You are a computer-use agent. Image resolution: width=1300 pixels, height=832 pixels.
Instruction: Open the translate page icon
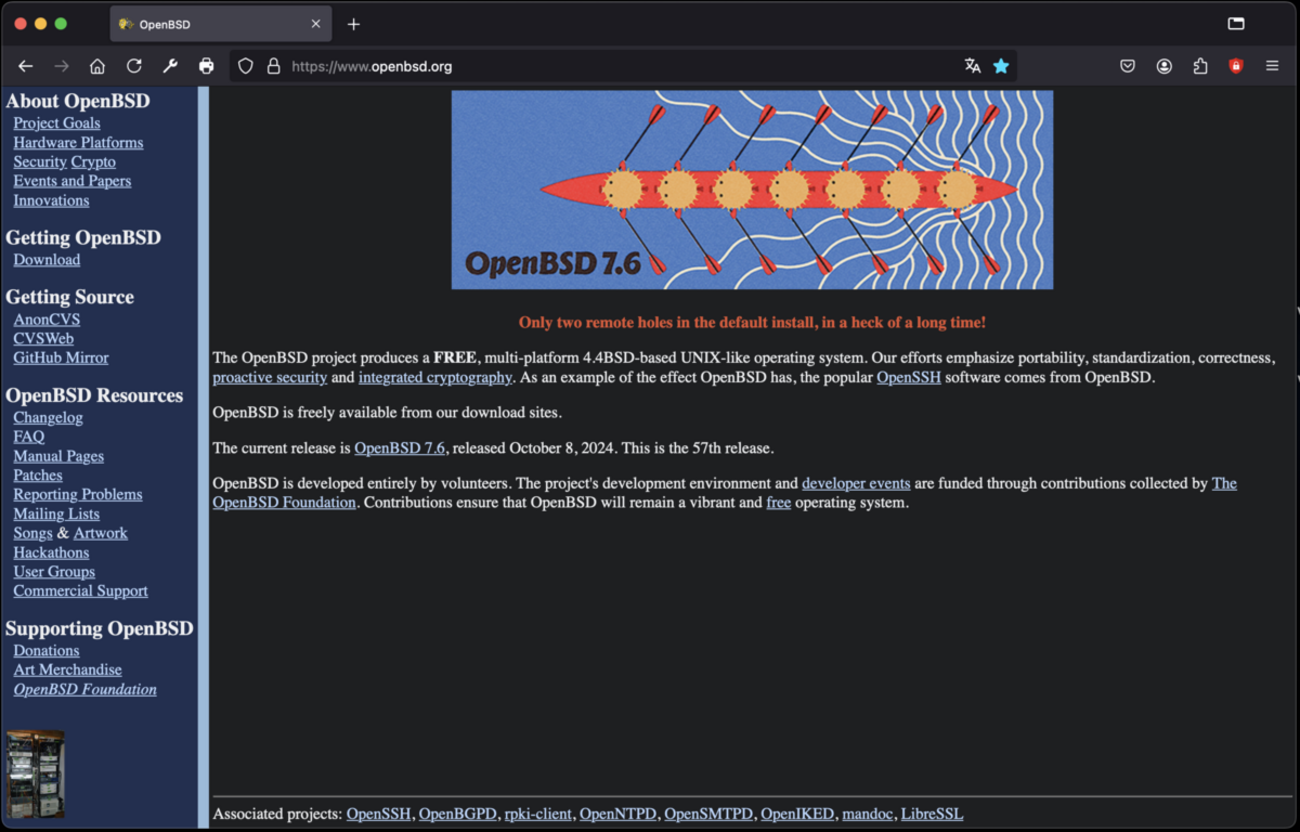pyautogui.click(x=973, y=66)
